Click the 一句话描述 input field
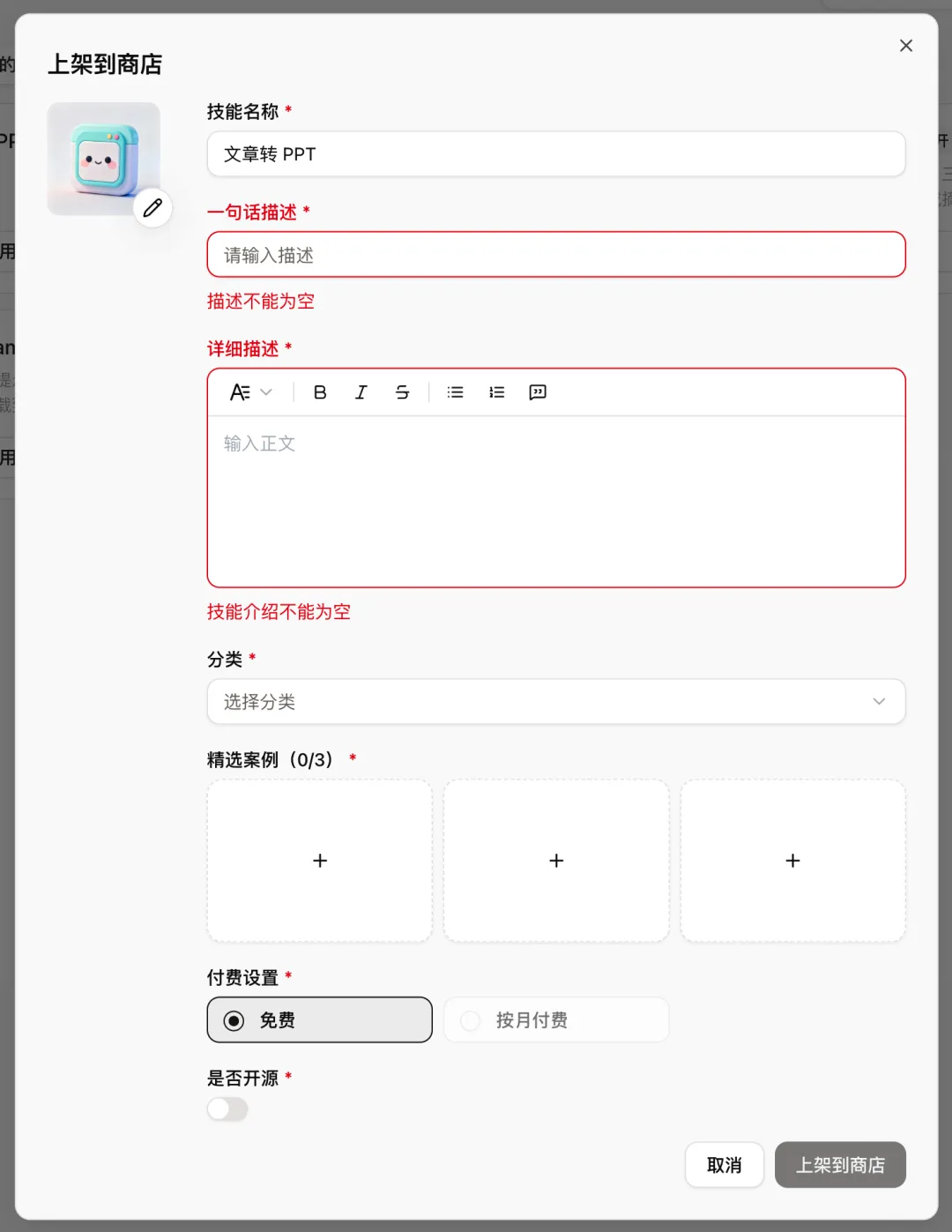The height and width of the screenshot is (1232, 952). pyautogui.click(x=555, y=254)
